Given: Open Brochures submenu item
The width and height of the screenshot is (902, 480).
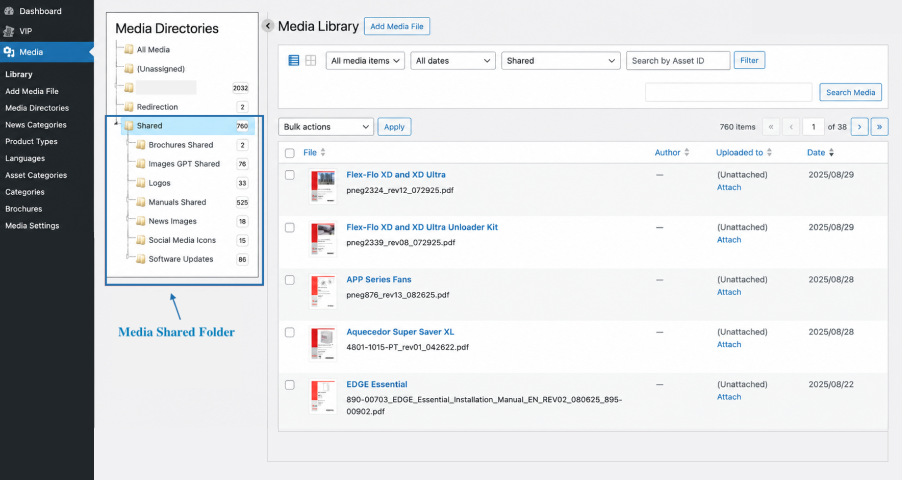Looking at the screenshot, I should 24,209.
